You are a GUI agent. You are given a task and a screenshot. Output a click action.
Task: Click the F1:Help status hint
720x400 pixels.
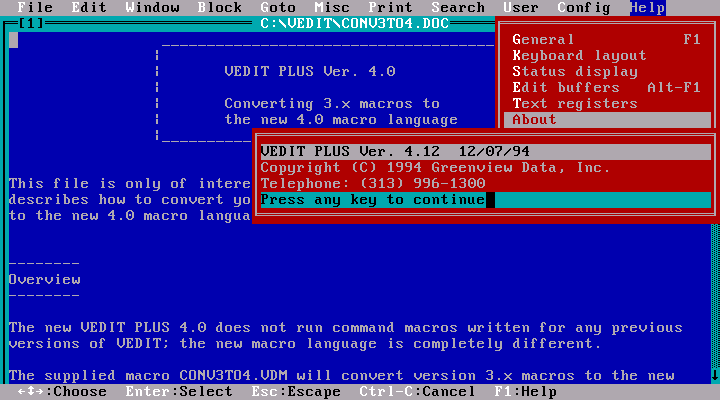point(525,392)
